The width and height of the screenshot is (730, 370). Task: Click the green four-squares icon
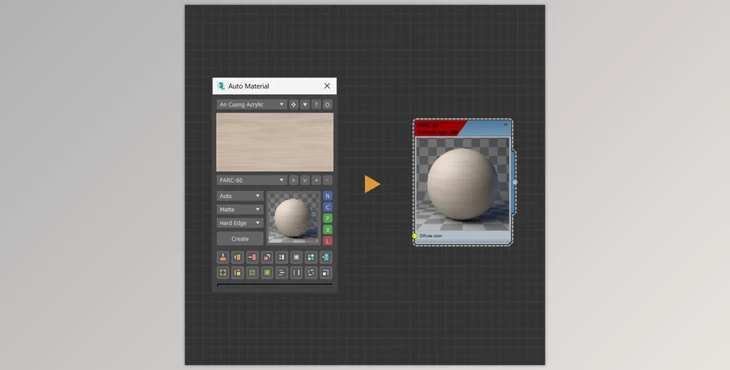coord(252,272)
